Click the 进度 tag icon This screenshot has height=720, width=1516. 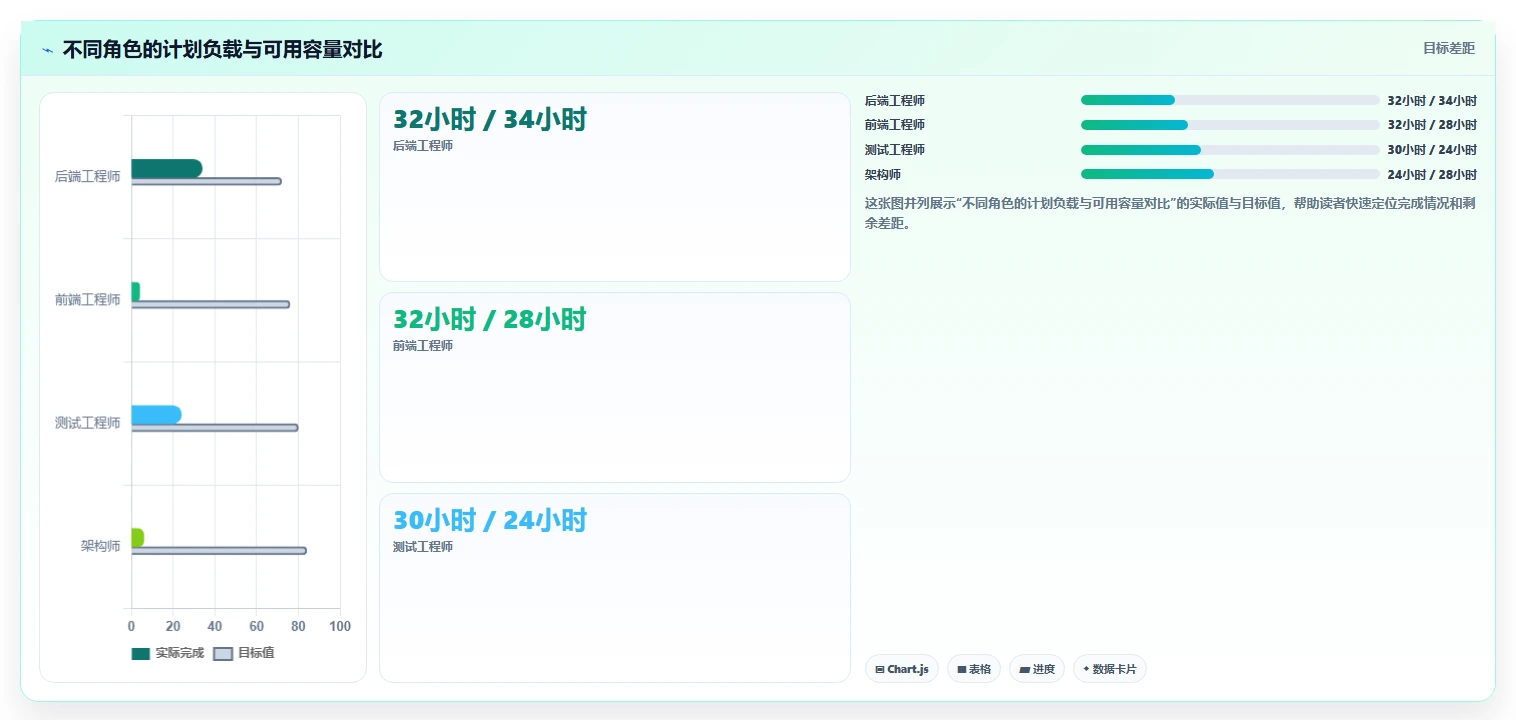(x=1024, y=669)
